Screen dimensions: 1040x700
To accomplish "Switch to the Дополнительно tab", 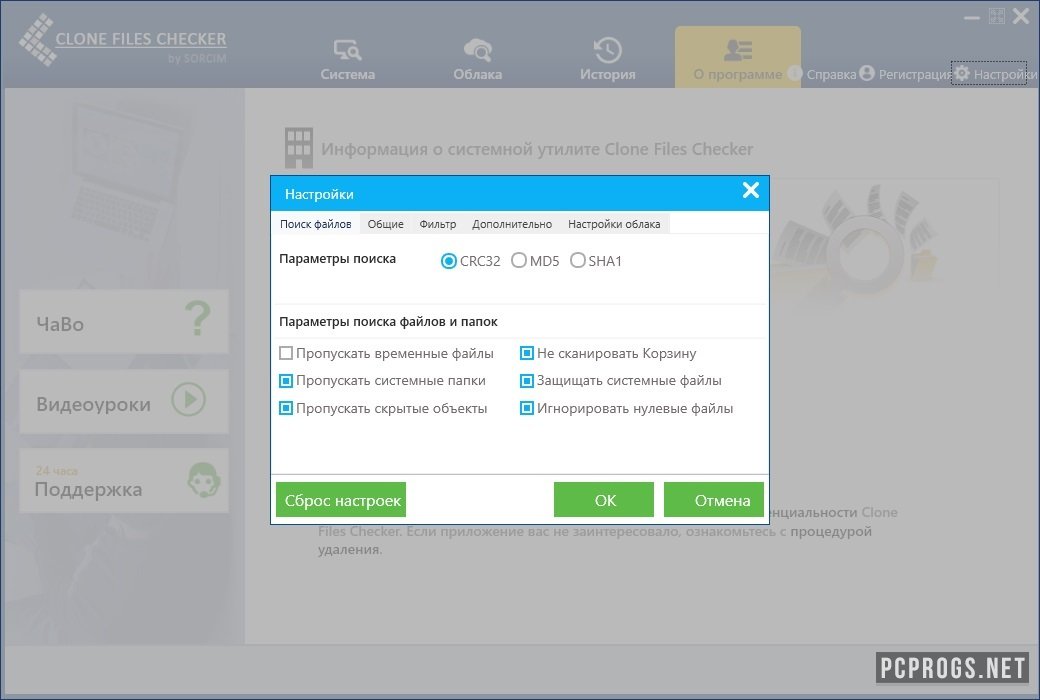I will 512,224.
